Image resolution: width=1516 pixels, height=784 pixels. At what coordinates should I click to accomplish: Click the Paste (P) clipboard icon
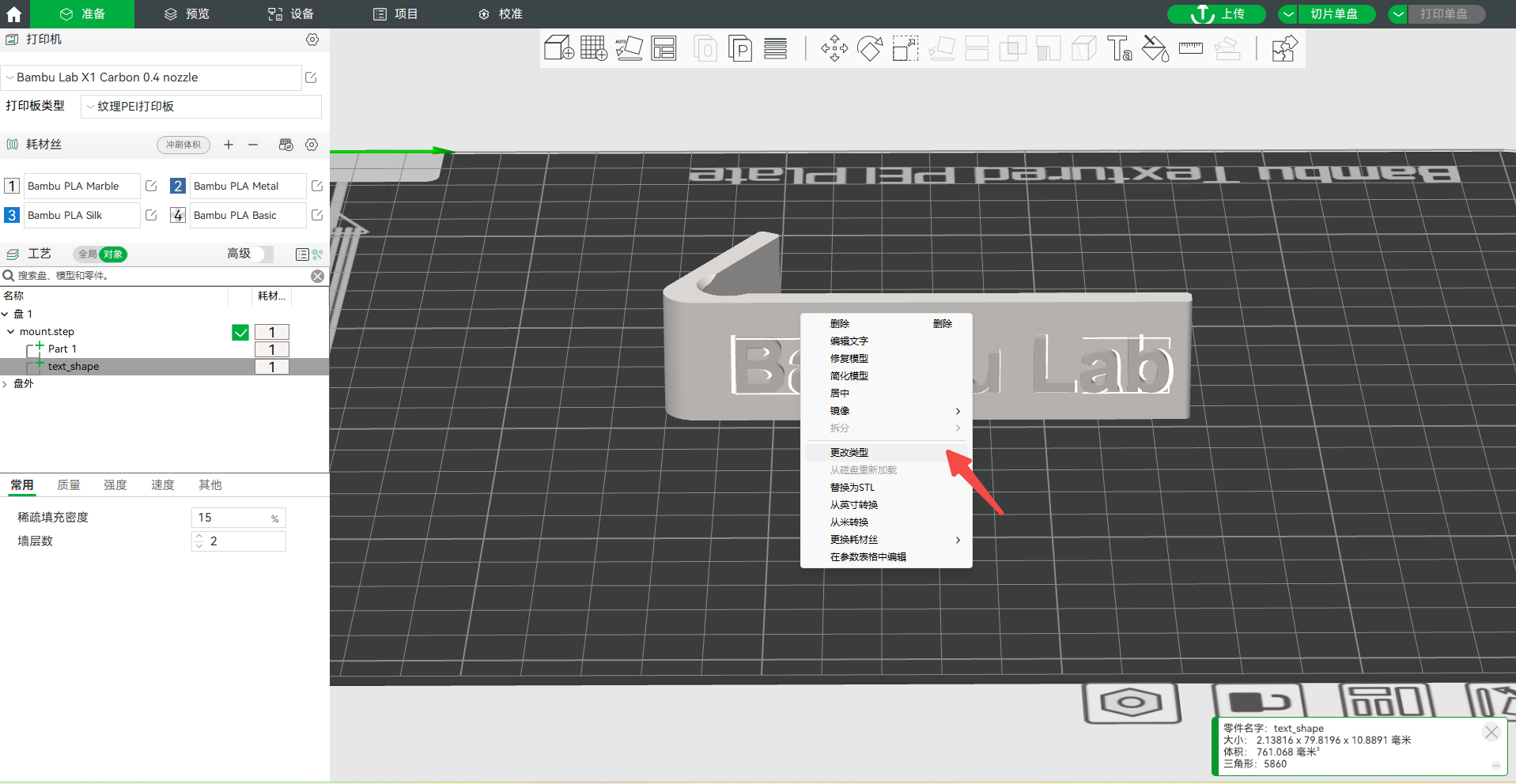(739, 48)
